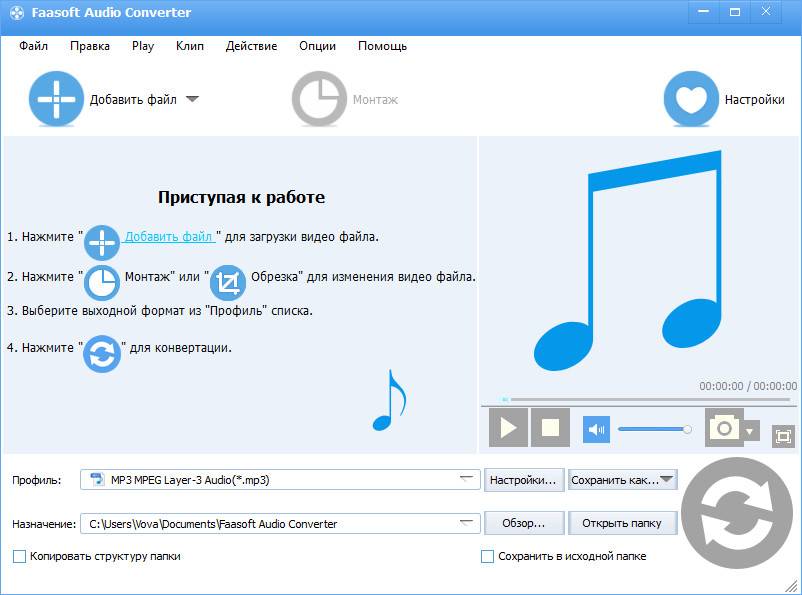Maximize the Faasoft Audio Converter window
Image resolution: width=802 pixels, height=595 pixels.
point(735,12)
